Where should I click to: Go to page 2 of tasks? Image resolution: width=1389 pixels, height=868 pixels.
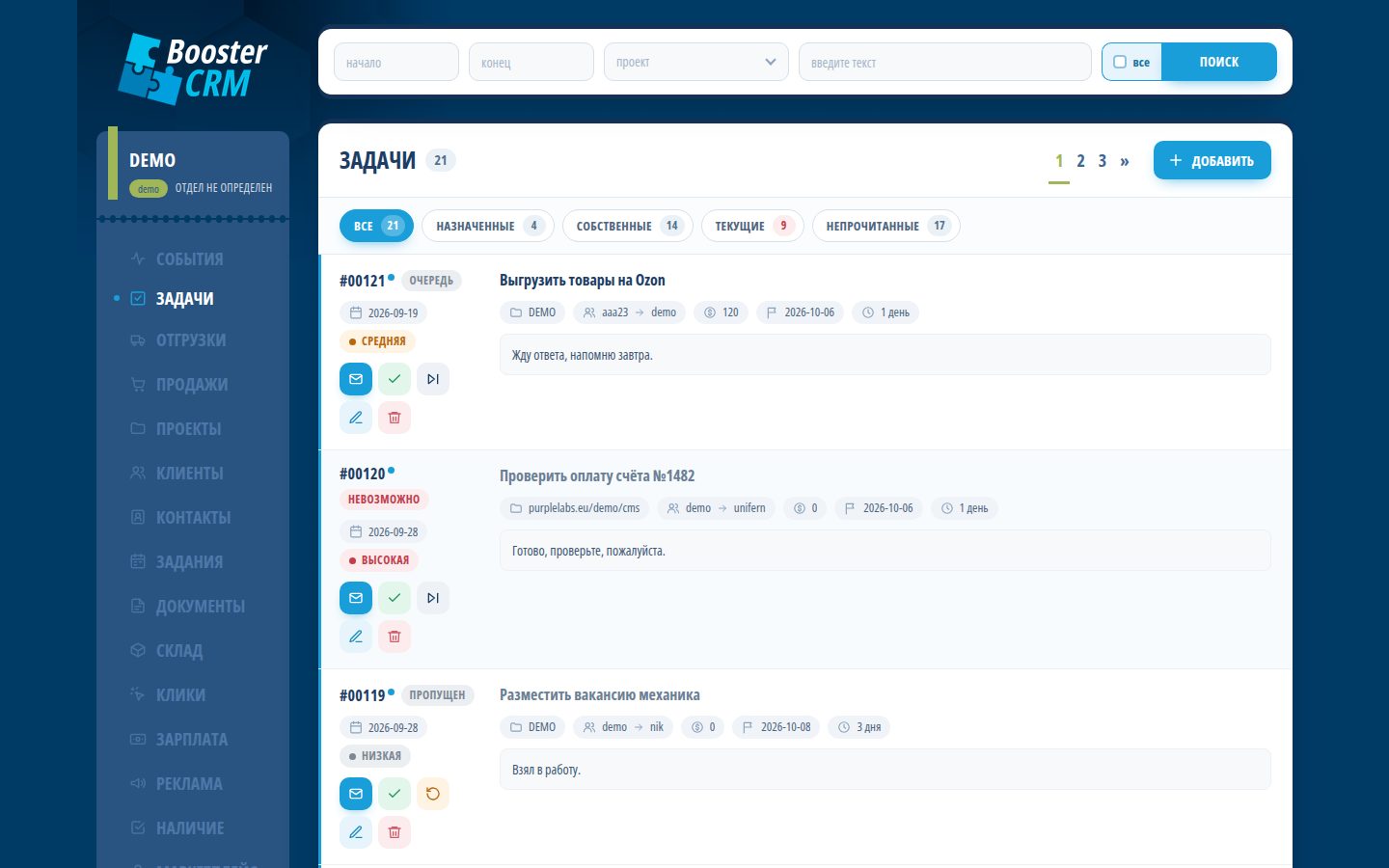(1080, 161)
